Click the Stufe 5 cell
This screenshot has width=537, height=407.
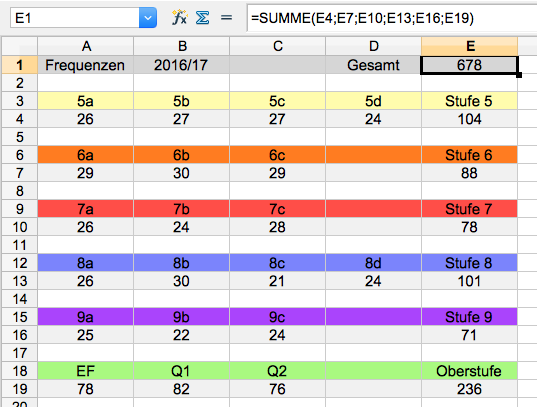point(469,101)
